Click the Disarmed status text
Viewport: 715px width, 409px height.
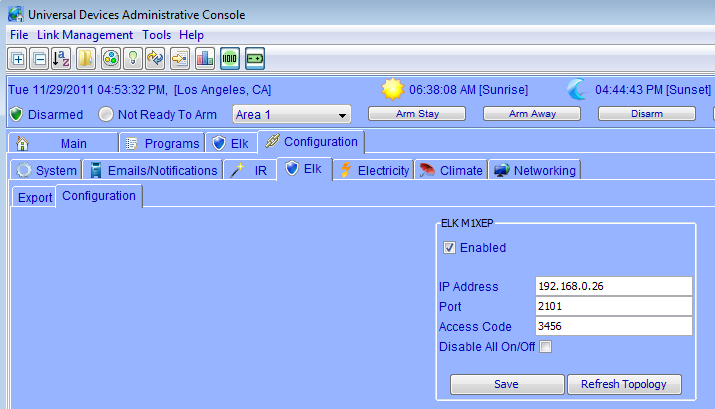55,114
